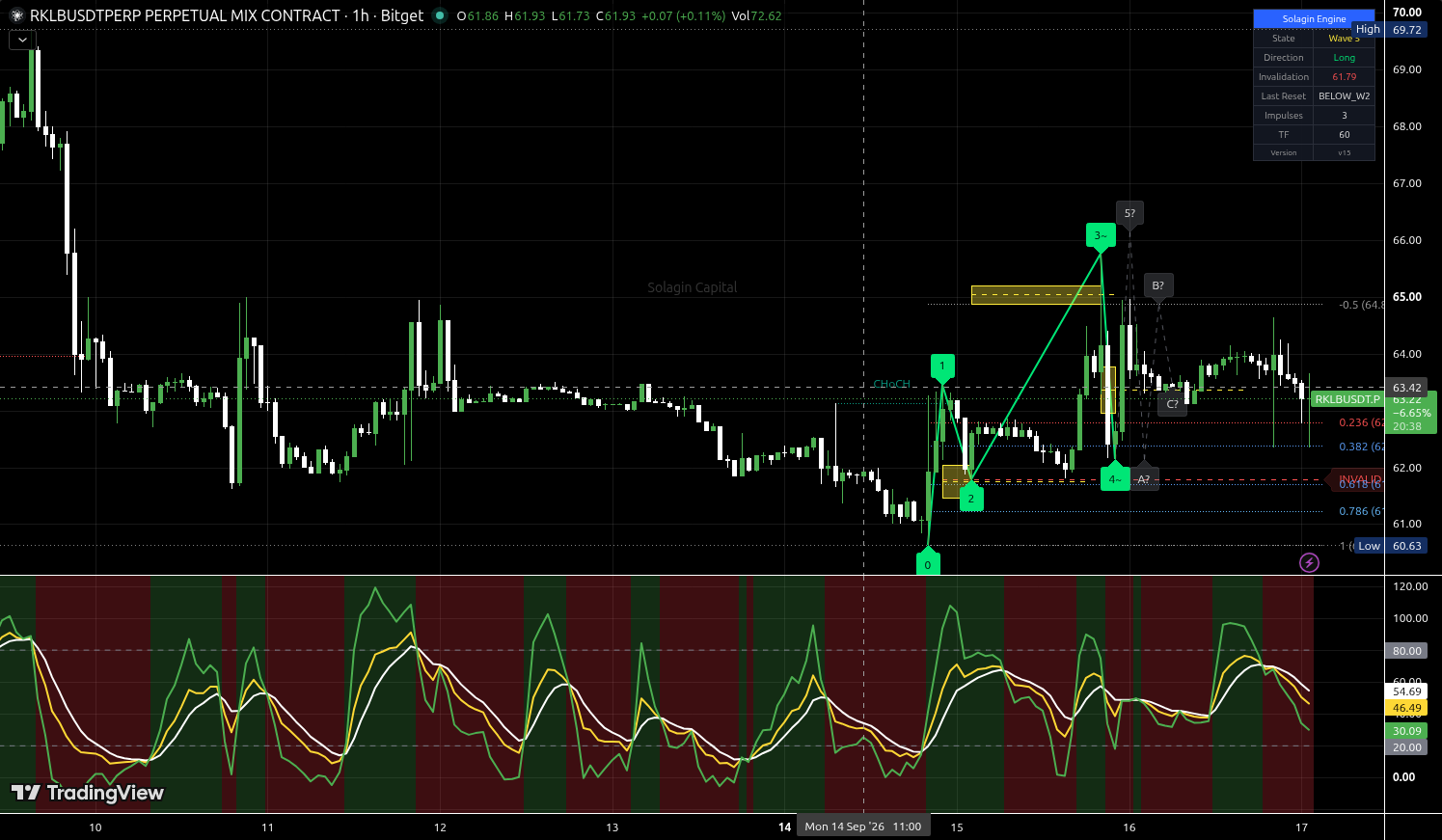
Task: Click the yellow 46.49 oscillator value label
Action: 1407,708
